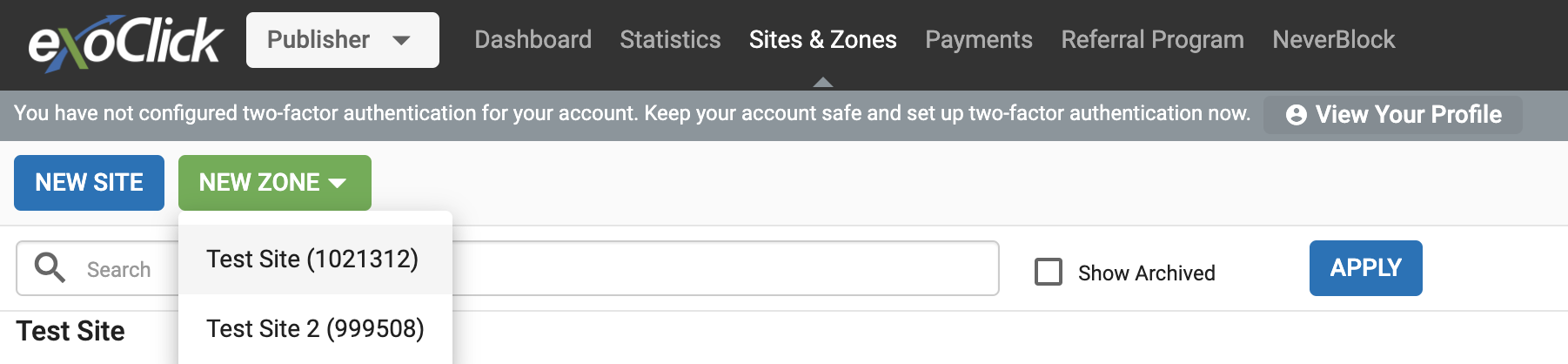Click the profile avatar icon
The height and width of the screenshot is (364, 1568).
1296,115
